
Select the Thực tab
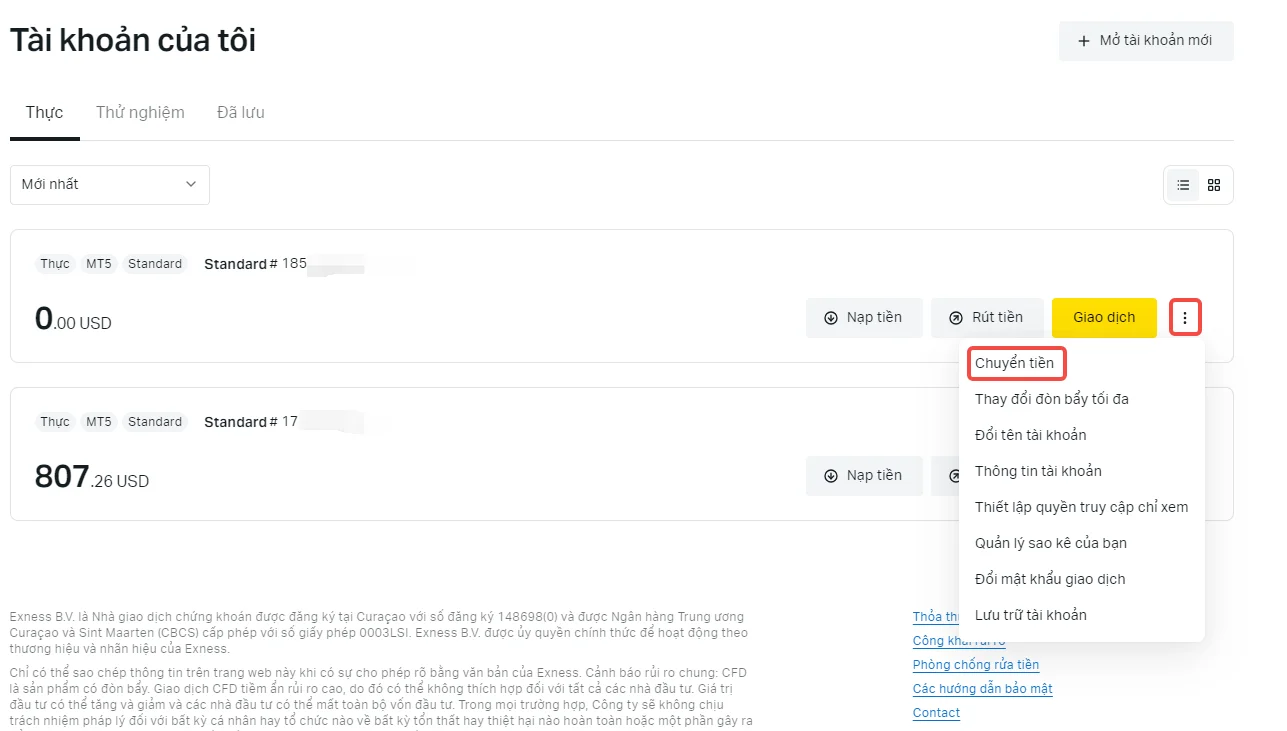44,112
